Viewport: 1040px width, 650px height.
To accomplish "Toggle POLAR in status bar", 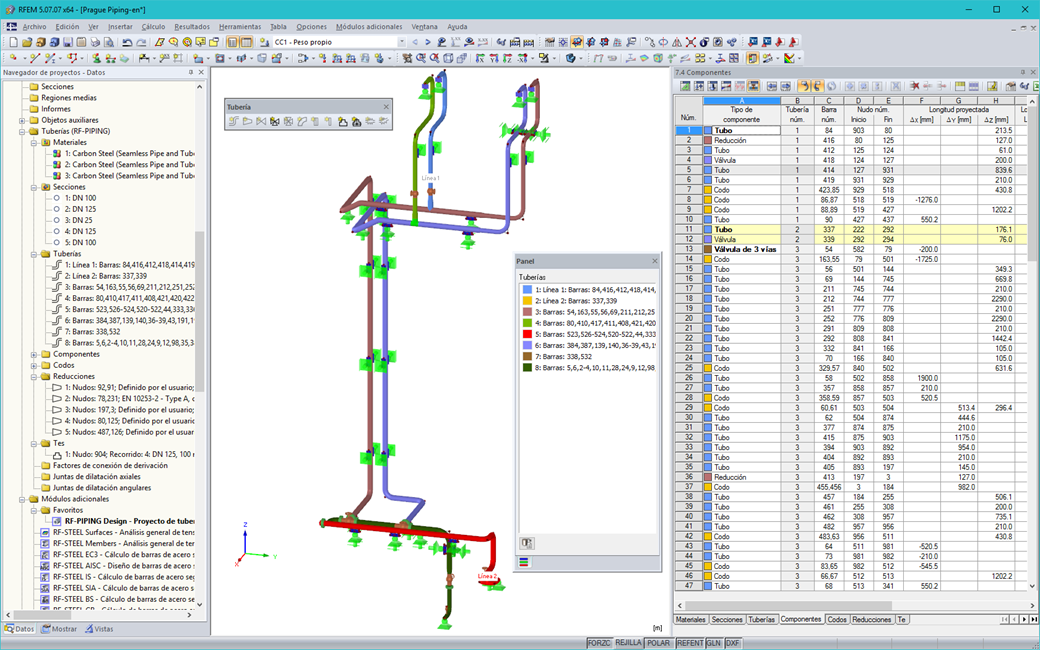I will point(658,643).
